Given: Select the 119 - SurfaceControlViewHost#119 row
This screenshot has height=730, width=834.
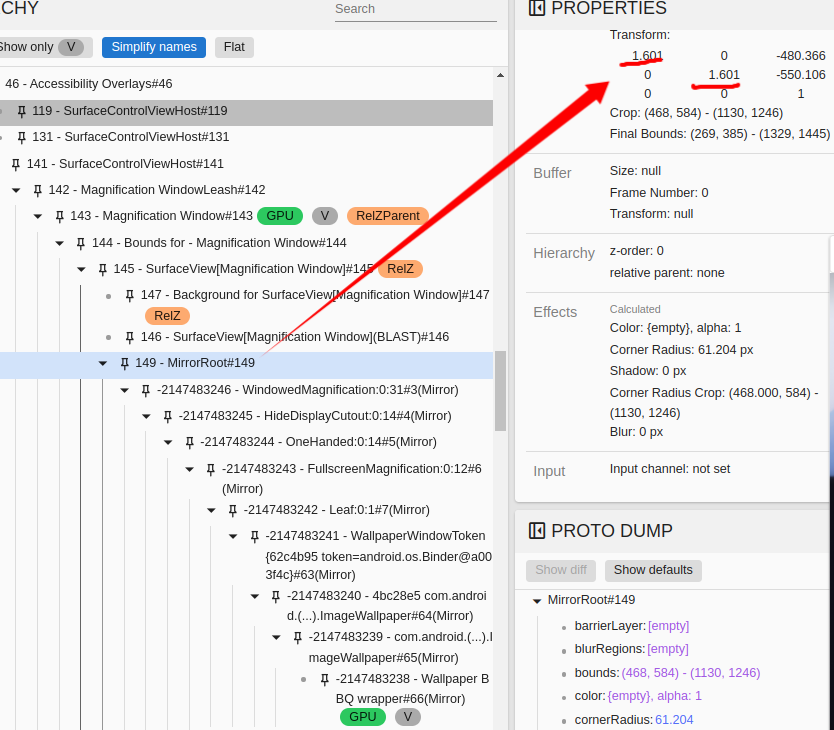Looking at the screenshot, I should coord(246,111).
